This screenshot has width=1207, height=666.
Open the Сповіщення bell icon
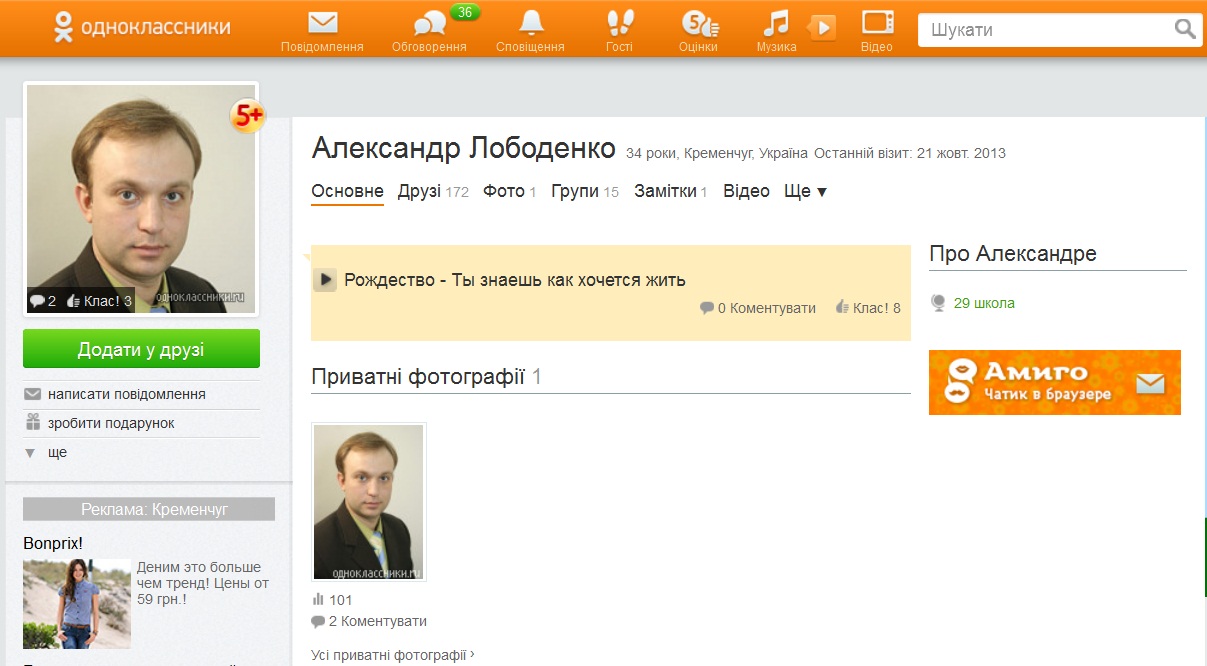click(x=530, y=24)
